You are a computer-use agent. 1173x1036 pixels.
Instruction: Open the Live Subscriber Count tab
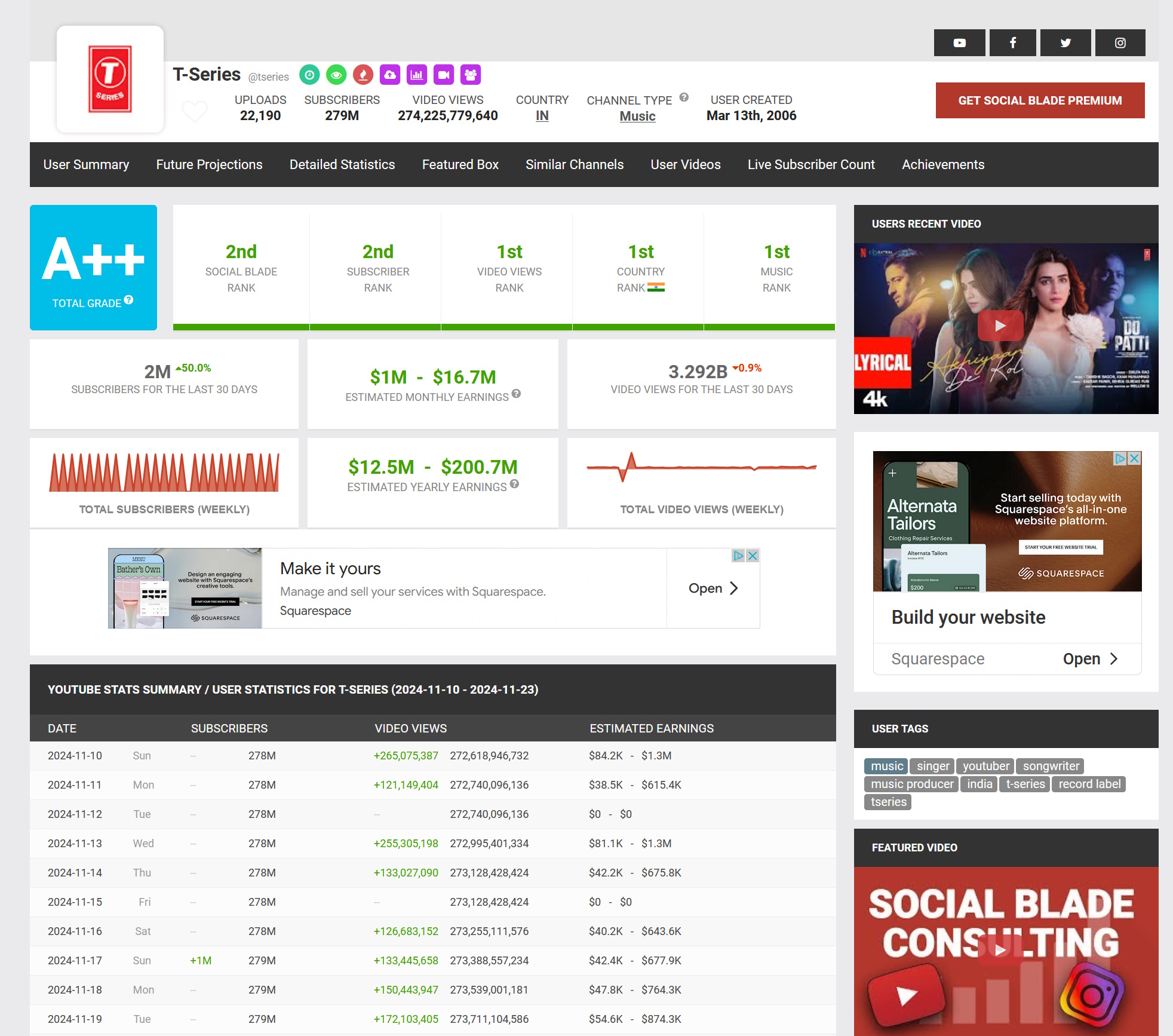pyautogui.click(x=811, y=164)
